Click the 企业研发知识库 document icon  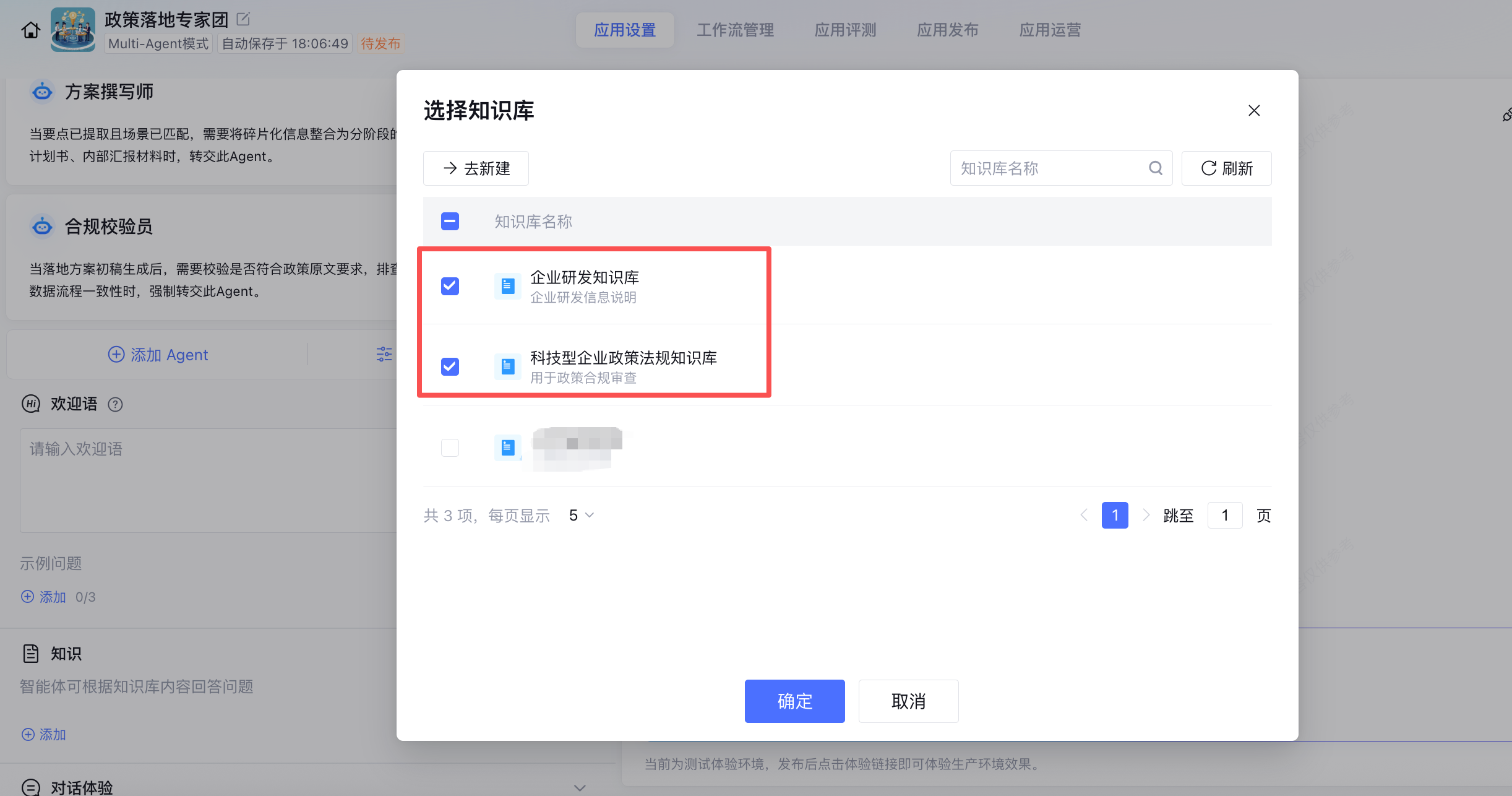(x=507, y=286)
